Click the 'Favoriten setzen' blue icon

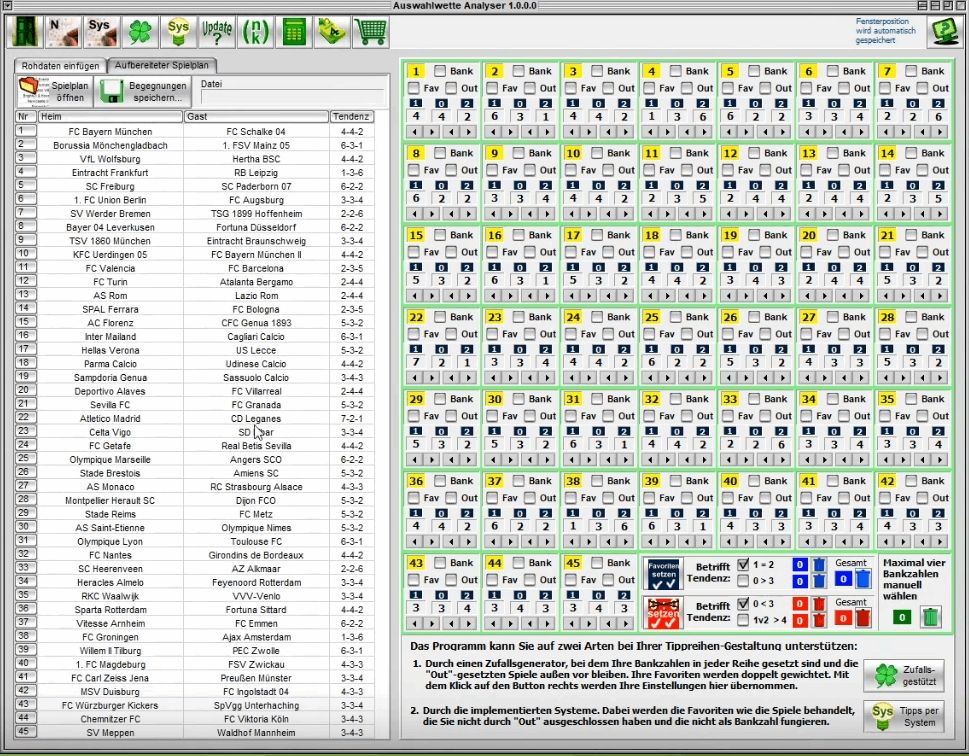click(662, 574)
